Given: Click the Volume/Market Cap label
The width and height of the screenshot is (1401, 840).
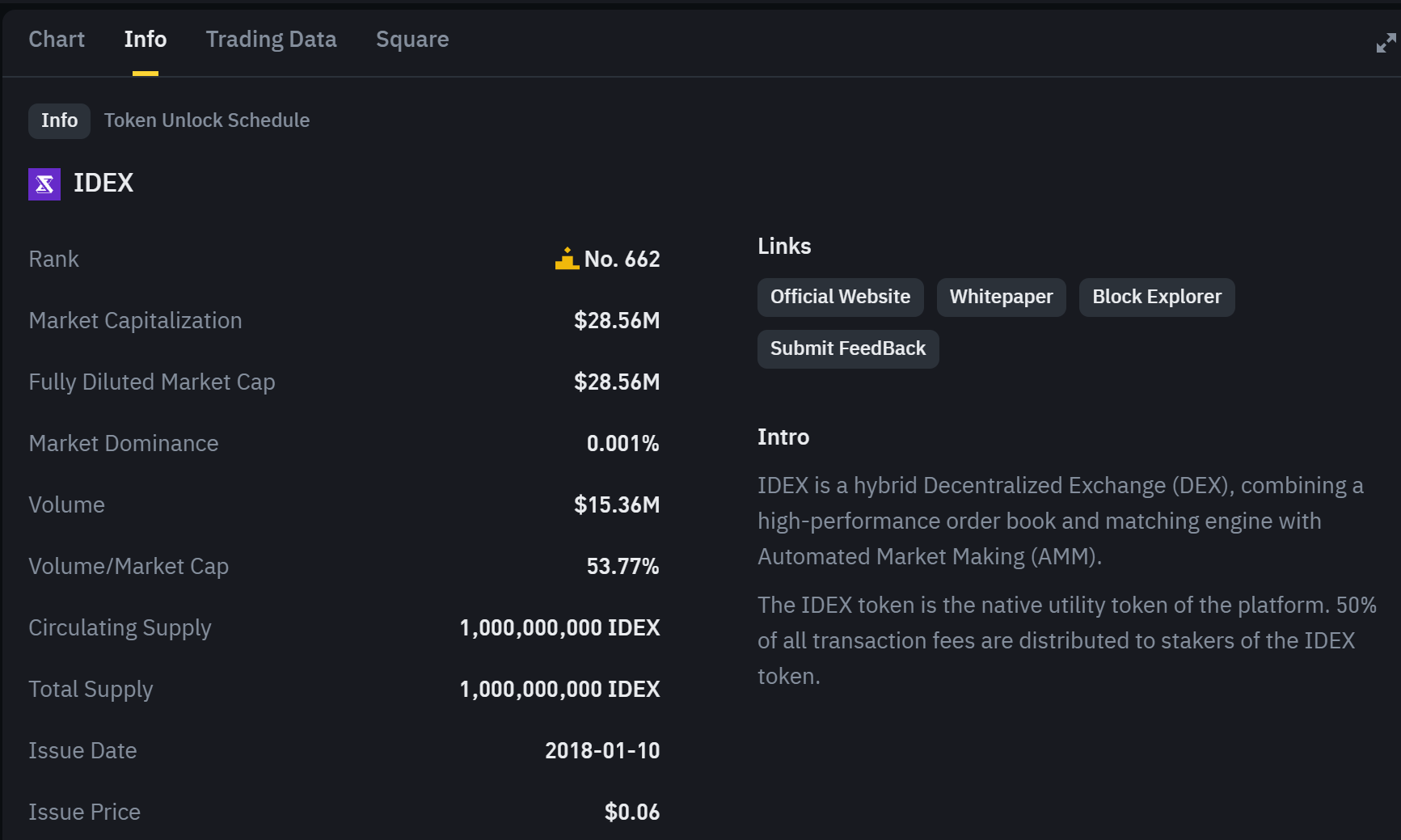Looking at the screenshot, I should tap(129, 566).
